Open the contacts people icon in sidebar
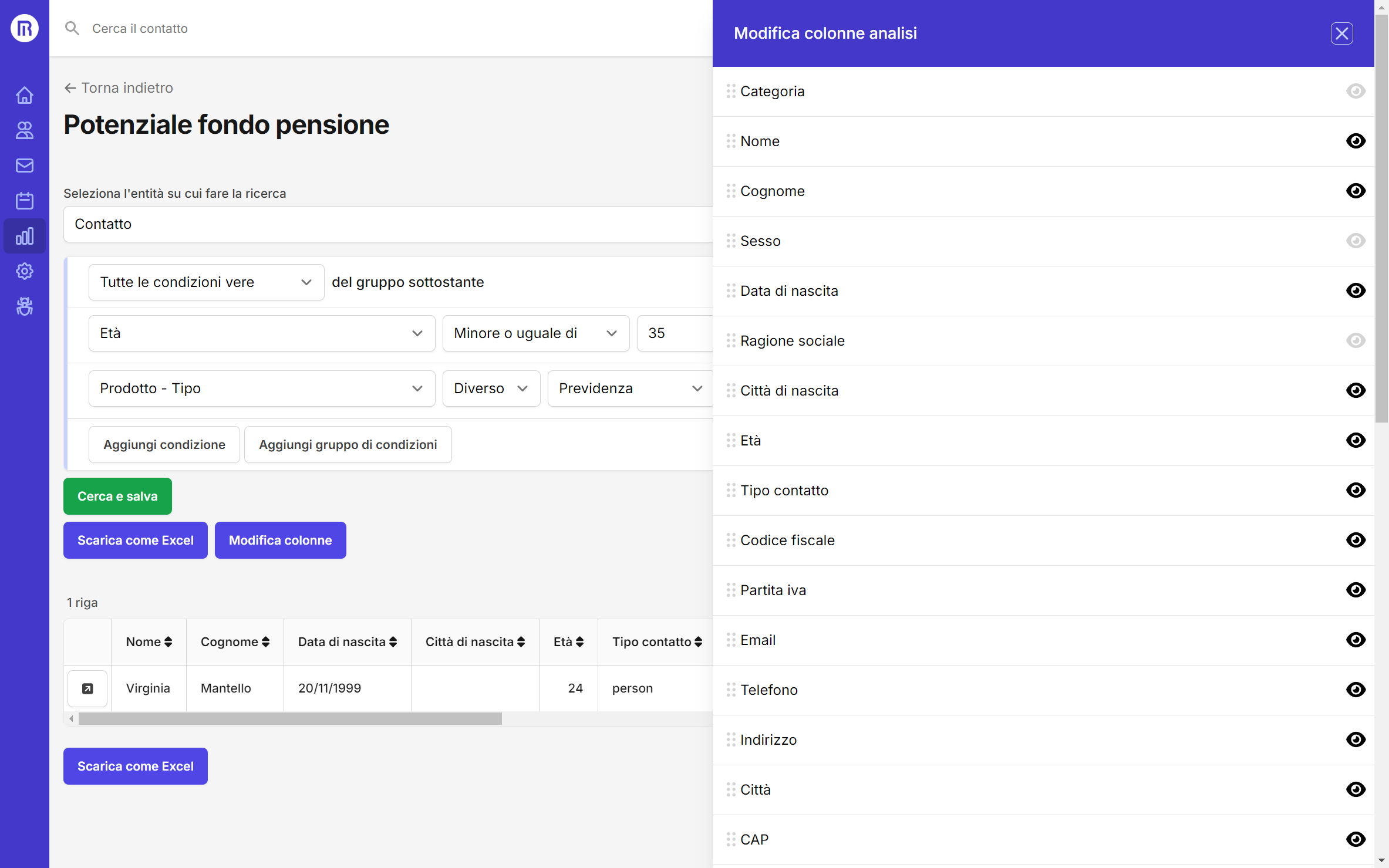The width and height of the screenshot is (1389, 868). [24, 130]
